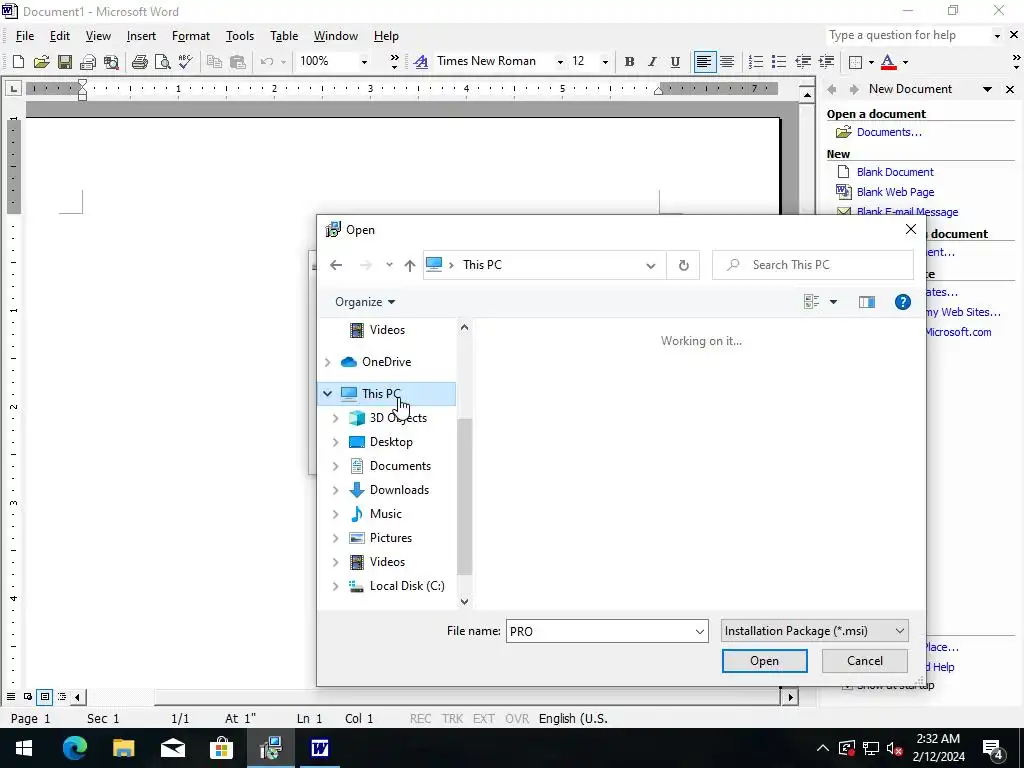
Task: Open the Font Color dropdown arrow
Action: pos(905,63)
